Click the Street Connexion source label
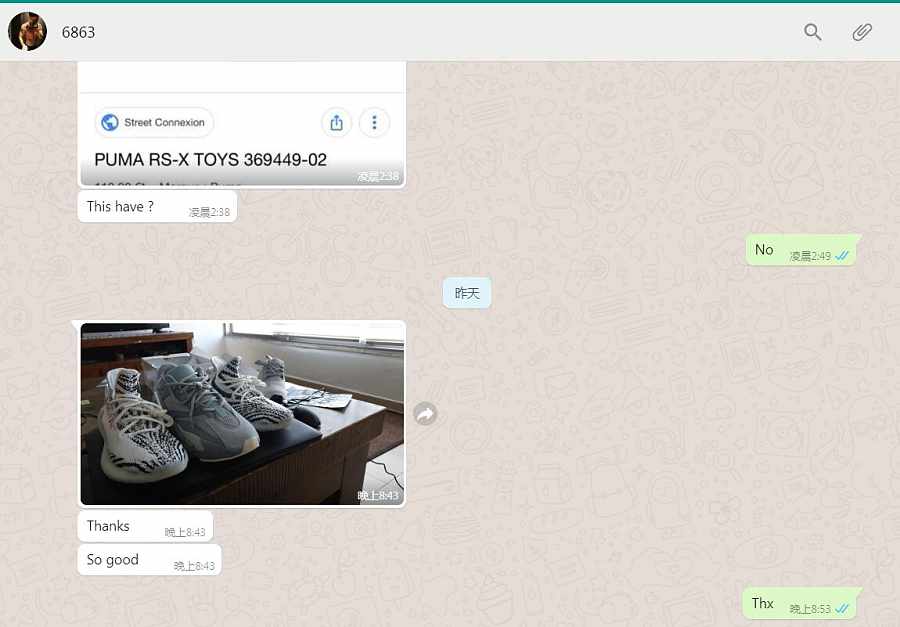Viewport: 900px width, 627px height. pos(164,122)
